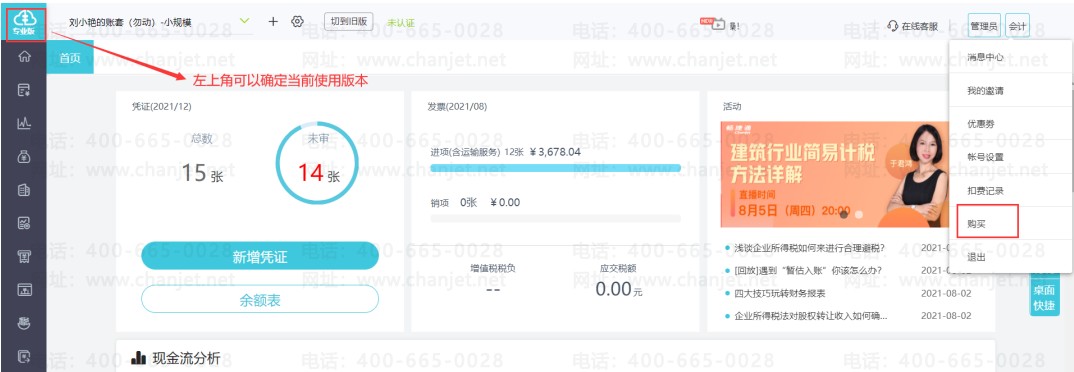Open the 余额表 button
1074x372 pixels.
pyautogui.click(x=260, y=299)
